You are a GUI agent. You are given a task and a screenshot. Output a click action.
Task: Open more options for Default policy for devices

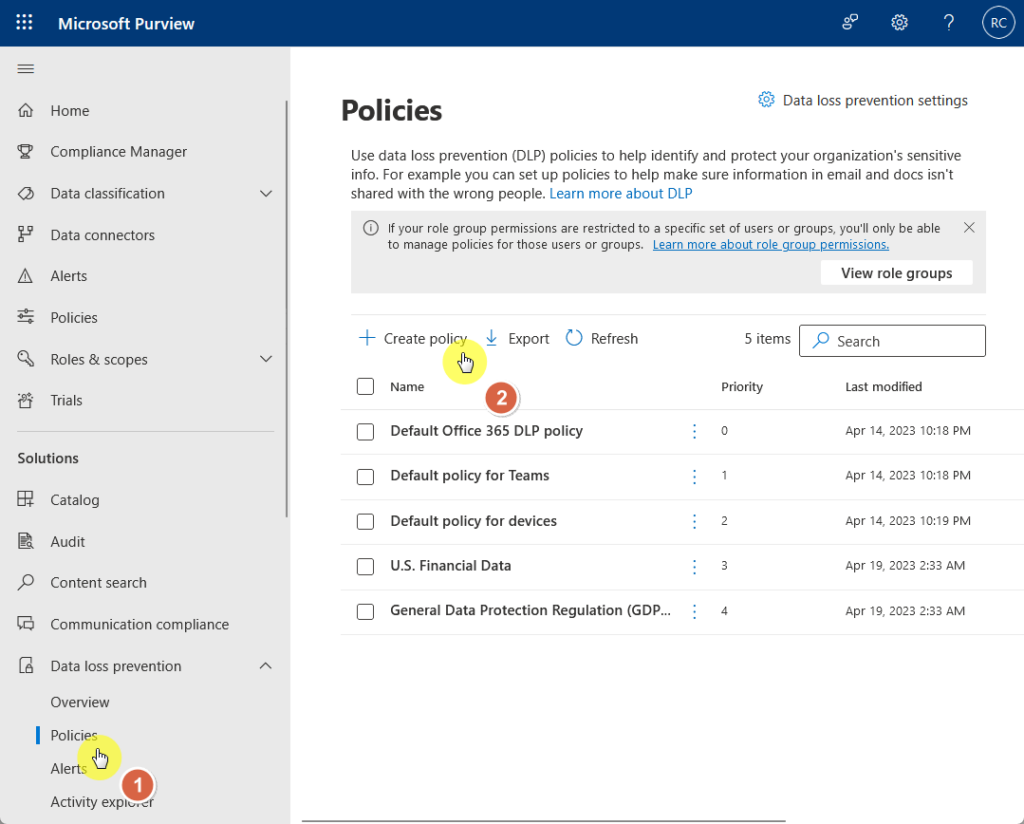point(694,521)
